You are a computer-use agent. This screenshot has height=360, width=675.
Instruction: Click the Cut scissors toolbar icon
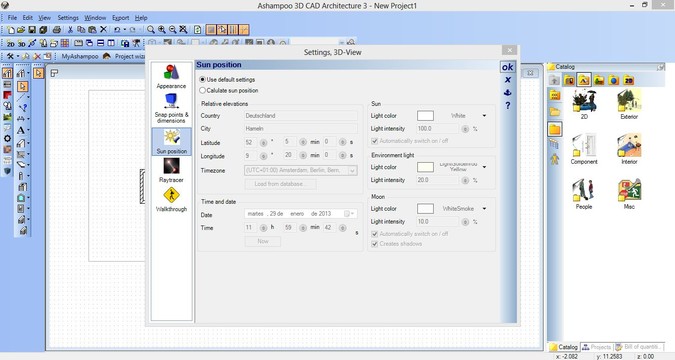(70, 30)
